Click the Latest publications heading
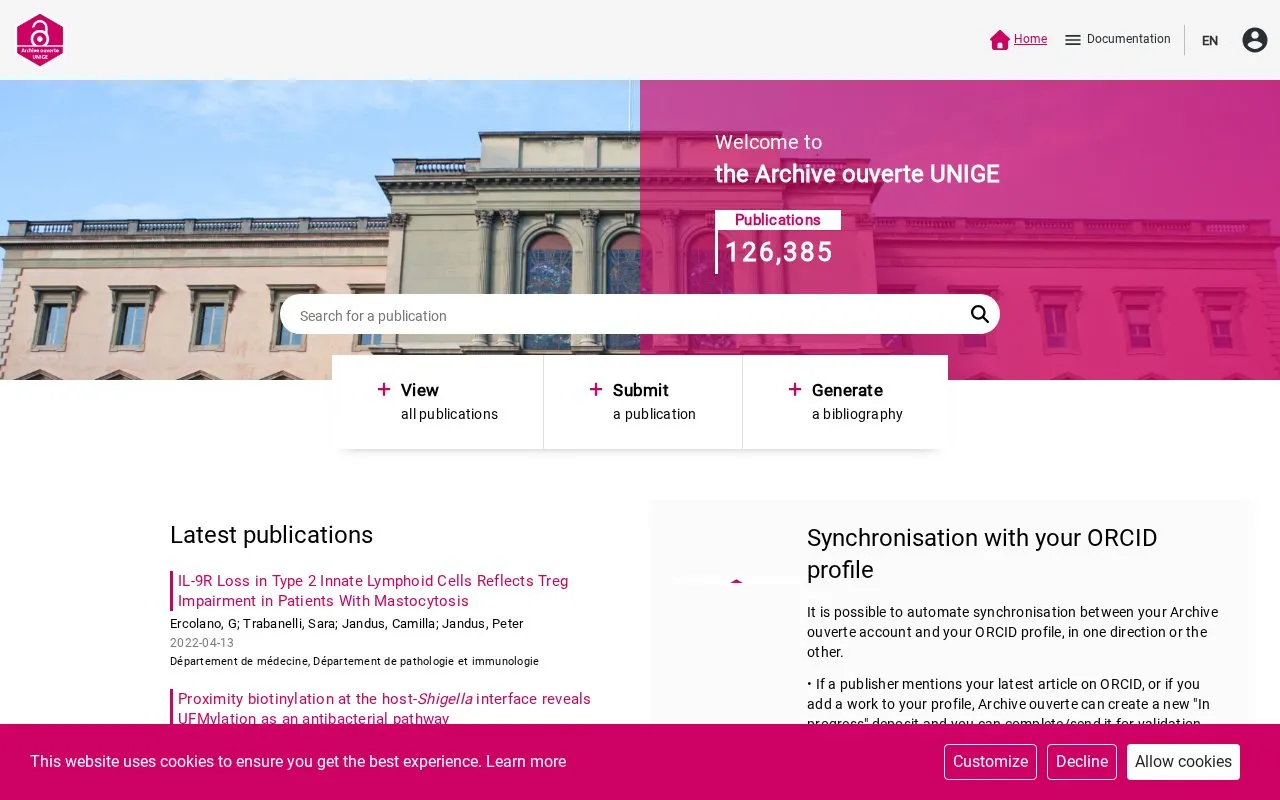The height and width of the screenshot is (800, 1280). coord(271,535)
